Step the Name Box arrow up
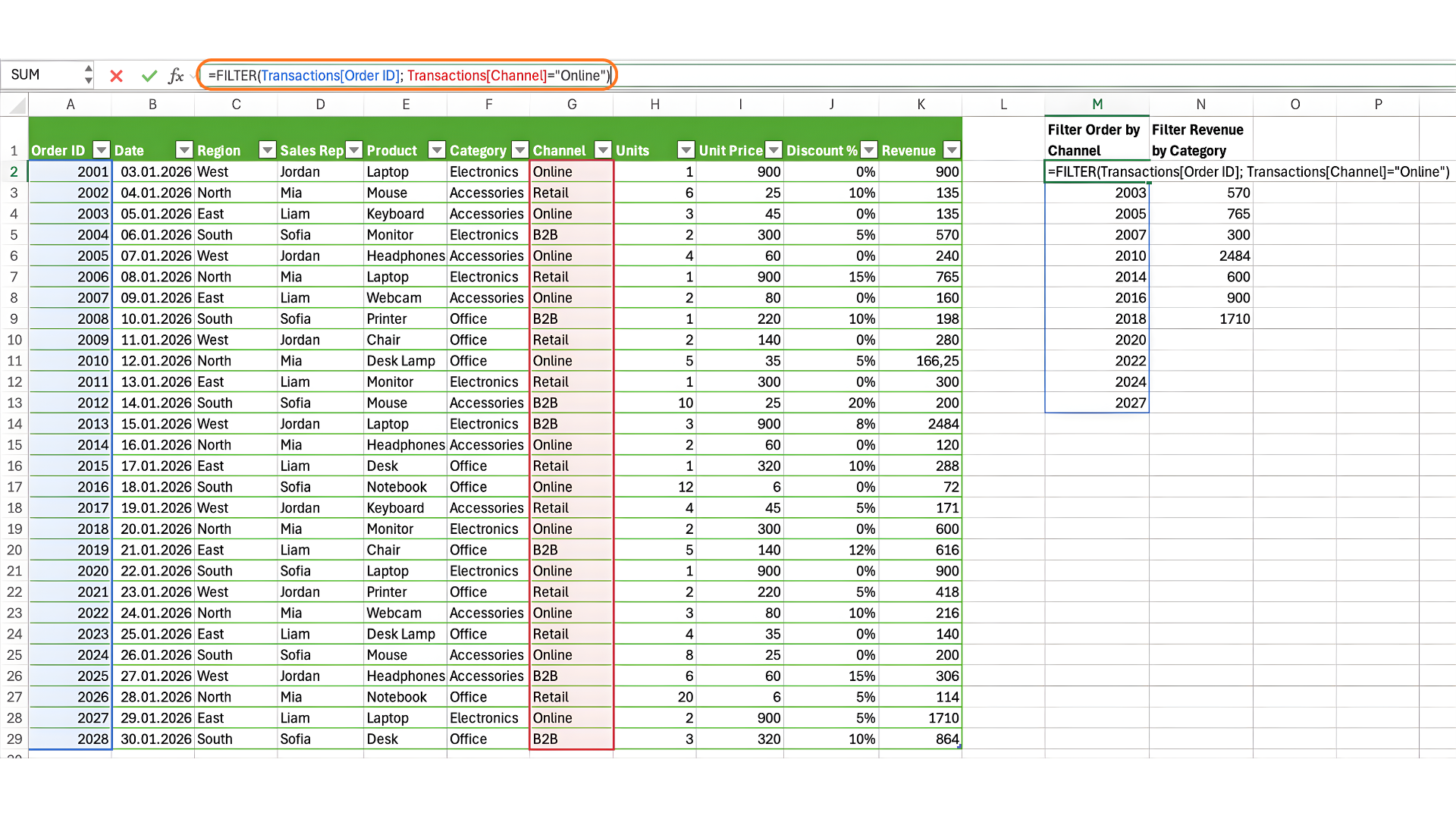Image resolution: width=1456 pixels, height=819 pixels. [x=89, y=68]
